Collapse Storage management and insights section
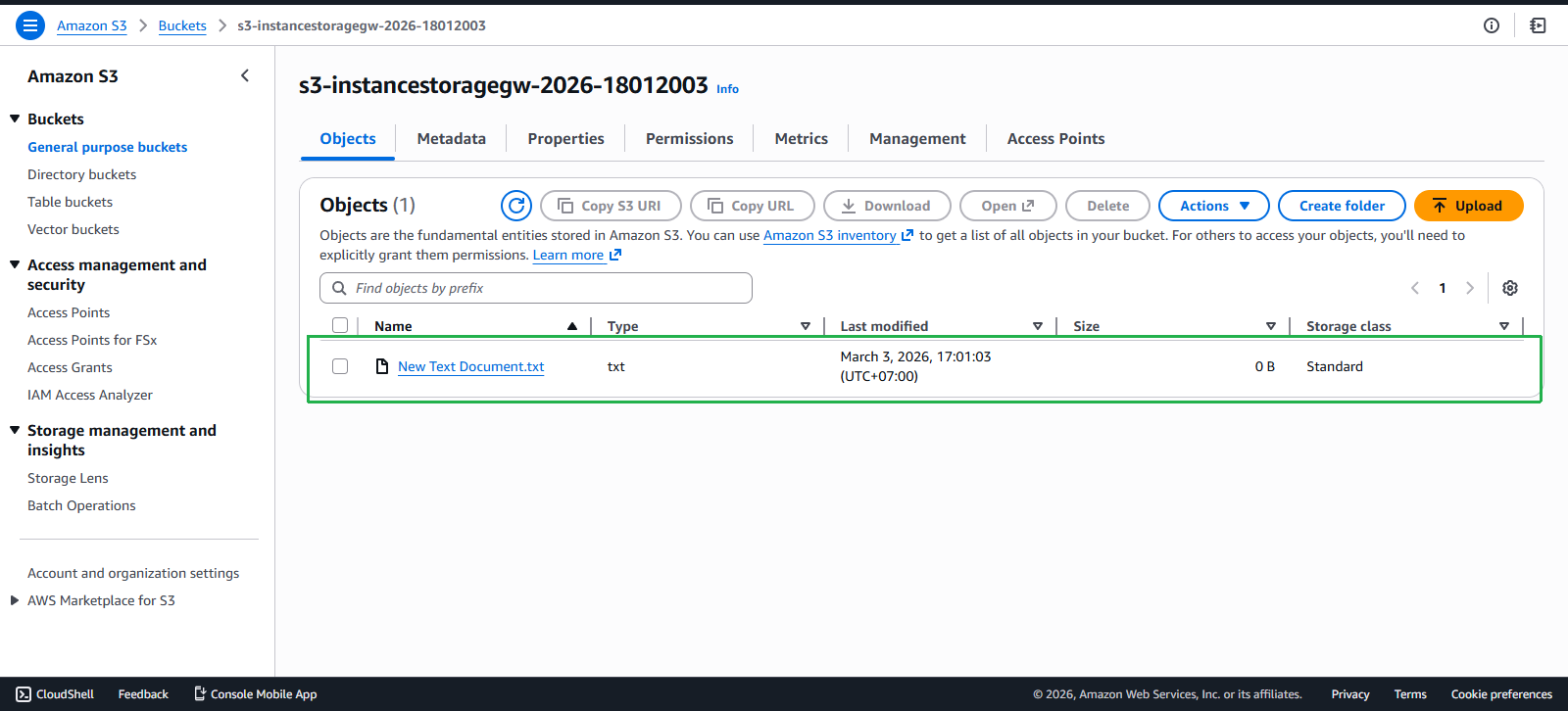This screenshot has height=711, width=1568. pyautogui.click(x=15, y=430)
